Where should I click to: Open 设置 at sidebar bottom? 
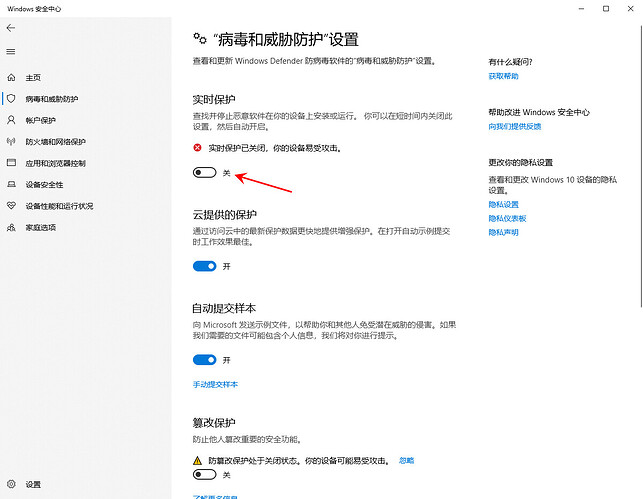tap(33, 484)
